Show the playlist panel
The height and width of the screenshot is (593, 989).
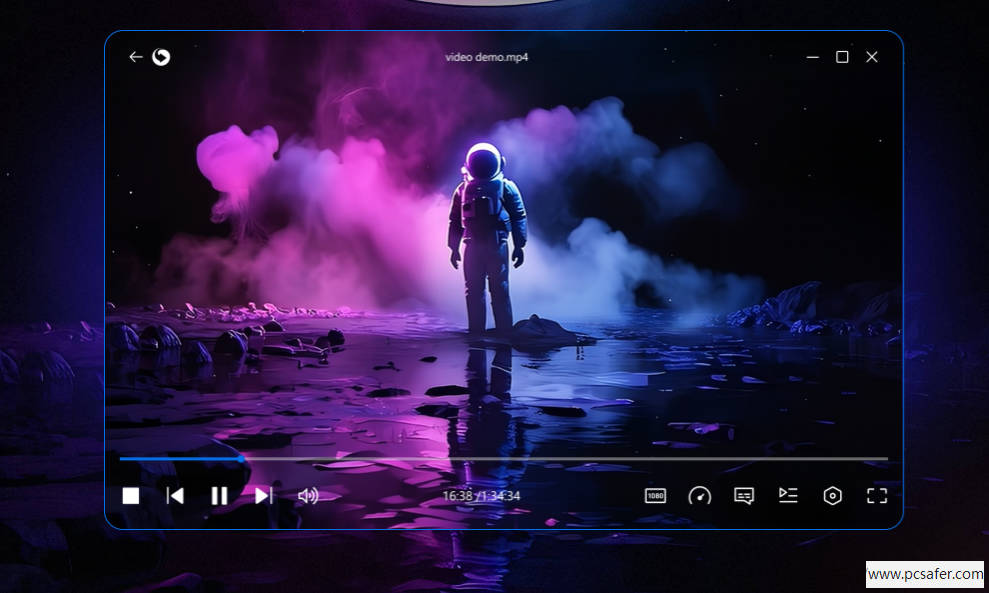coord(788,495)
